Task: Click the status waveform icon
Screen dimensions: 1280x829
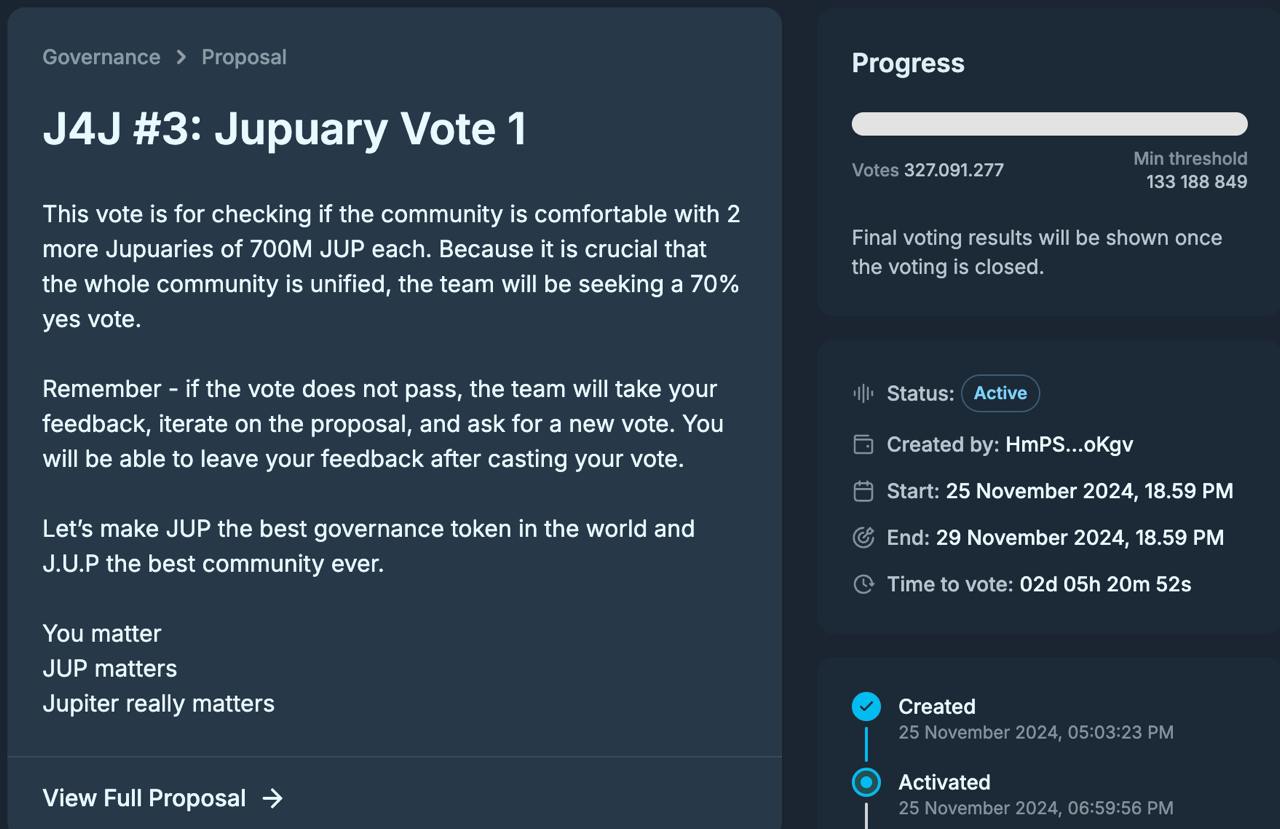Action: click(x=863, y=393)
